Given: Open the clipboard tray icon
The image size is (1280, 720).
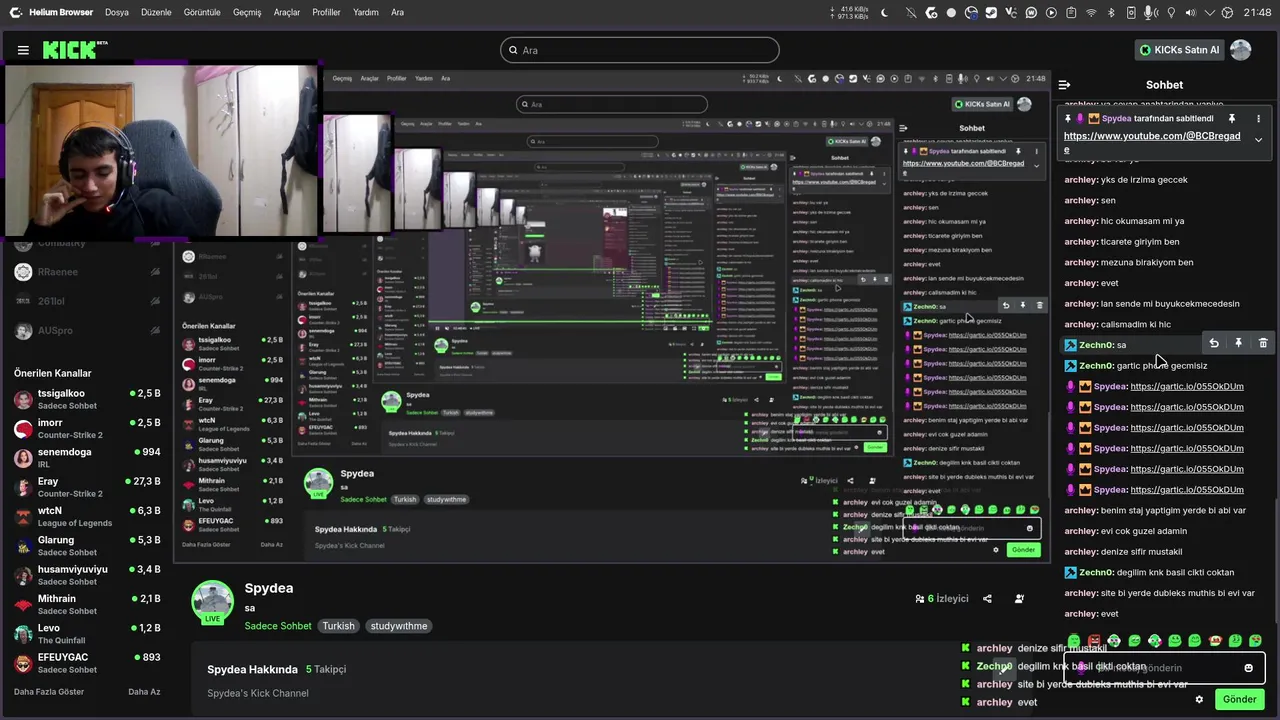Looking at the screenshot, I should coord(1071,13).
